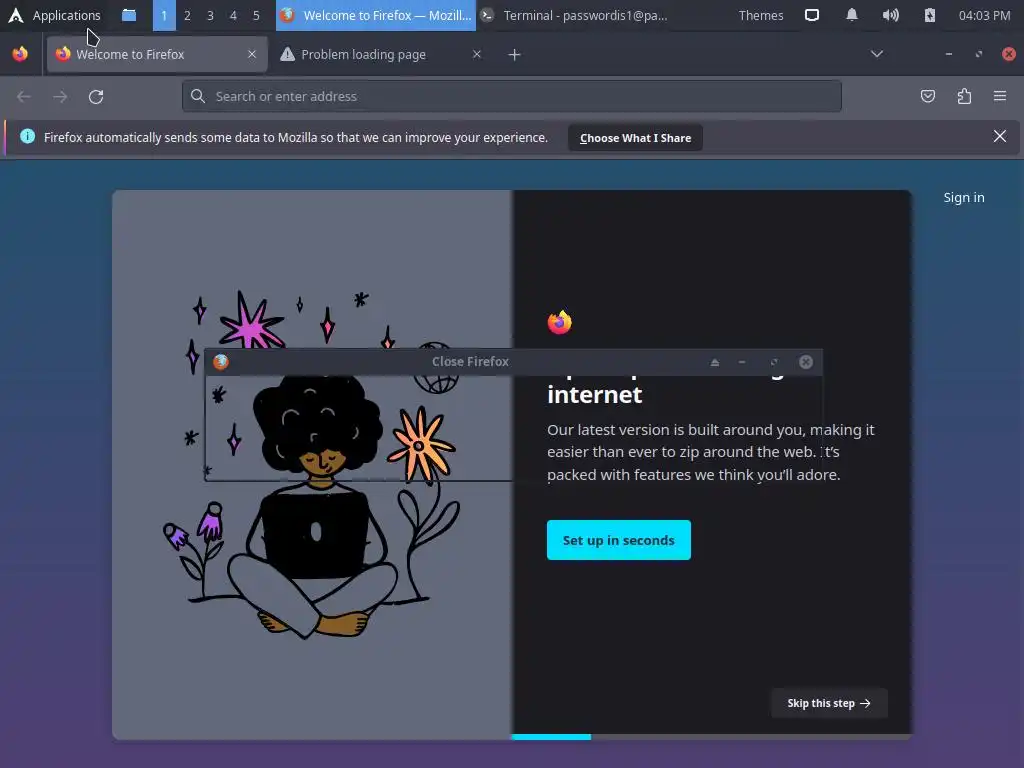Click the onboarding progress bar
Image resolution: width=1024 pixels, height=768 pixels.
(711, 737)
